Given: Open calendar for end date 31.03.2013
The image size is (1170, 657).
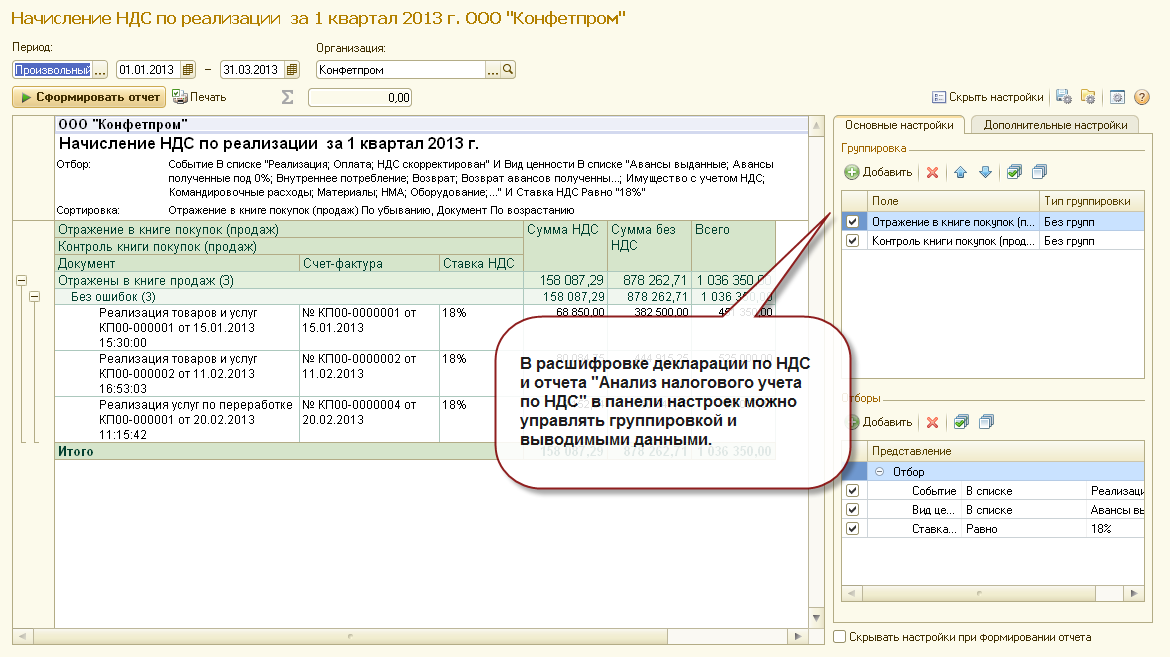Looking at the screenshot, I should click(x=292, y=69).
